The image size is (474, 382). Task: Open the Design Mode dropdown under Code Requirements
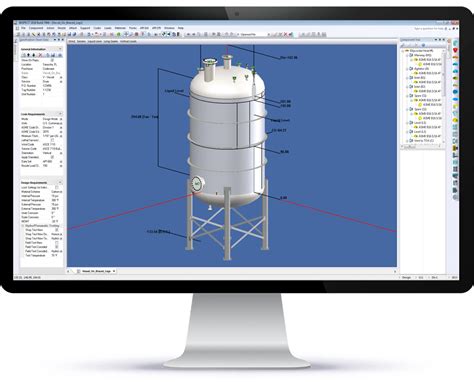(61, 119)
